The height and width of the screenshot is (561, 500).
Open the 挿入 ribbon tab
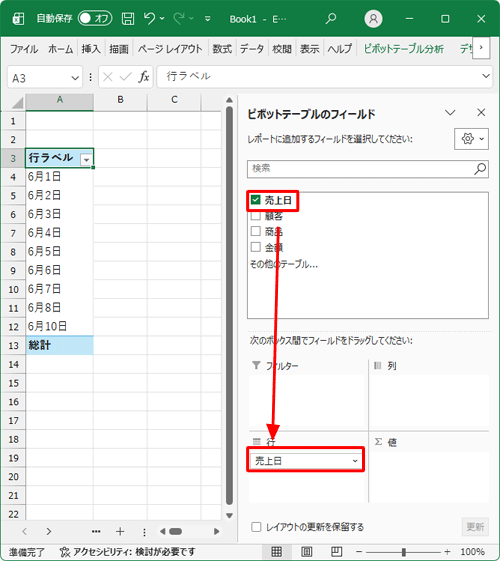(91, 49)
